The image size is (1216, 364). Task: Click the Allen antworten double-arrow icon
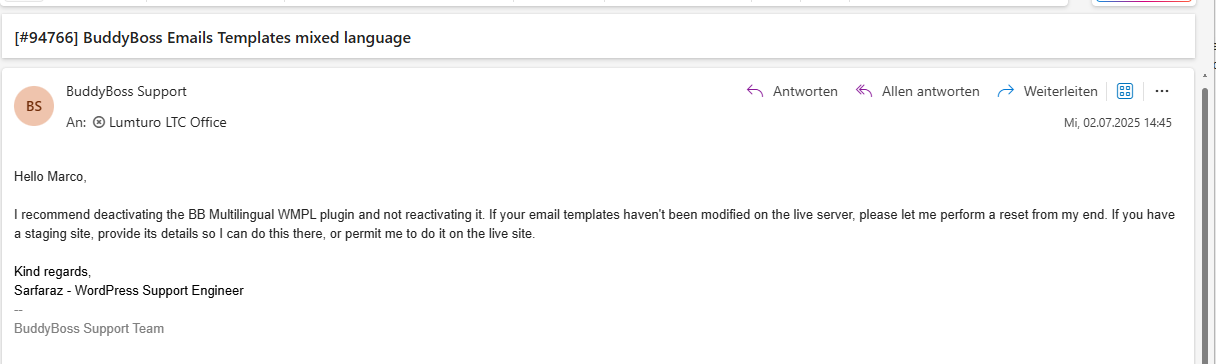865,91
